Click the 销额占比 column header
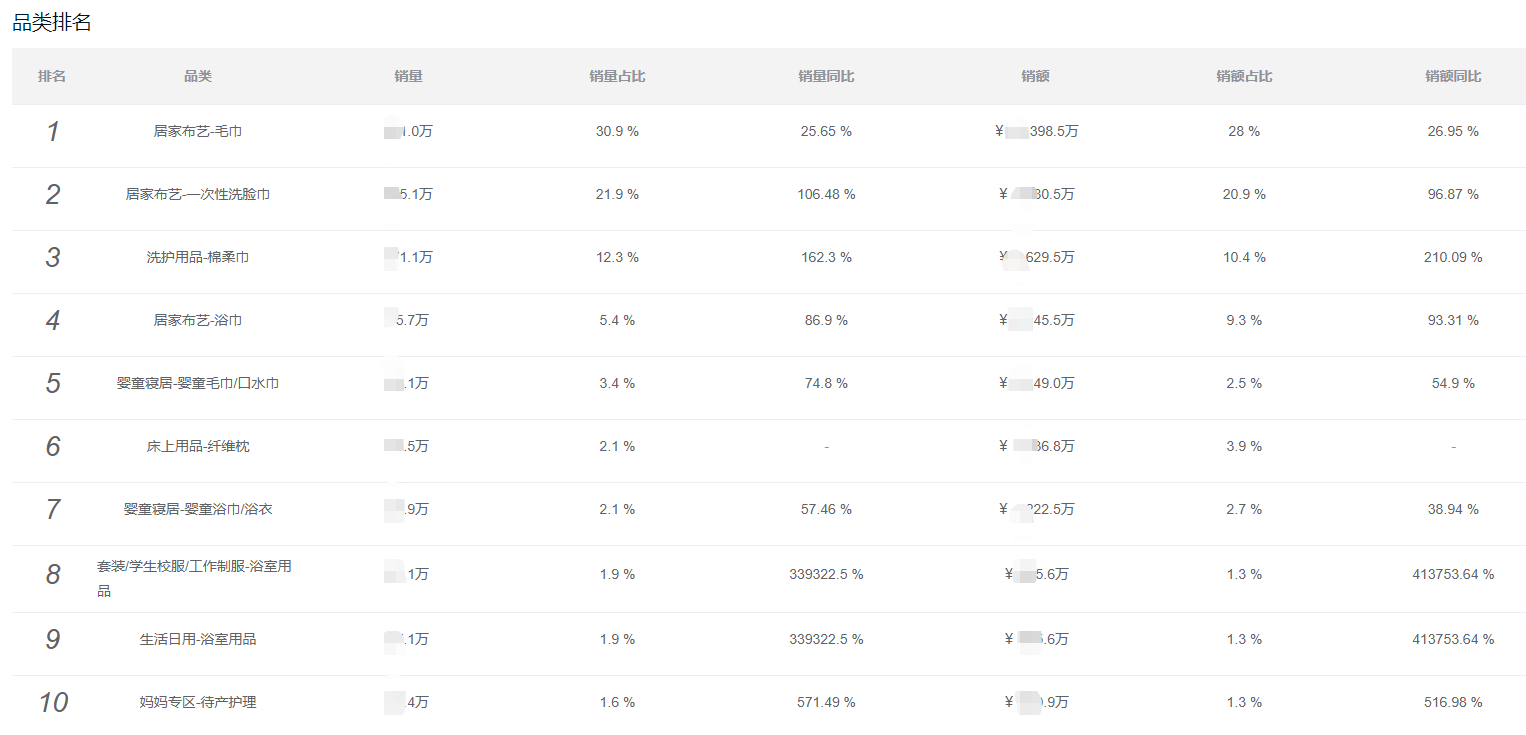 point(1244,76)
